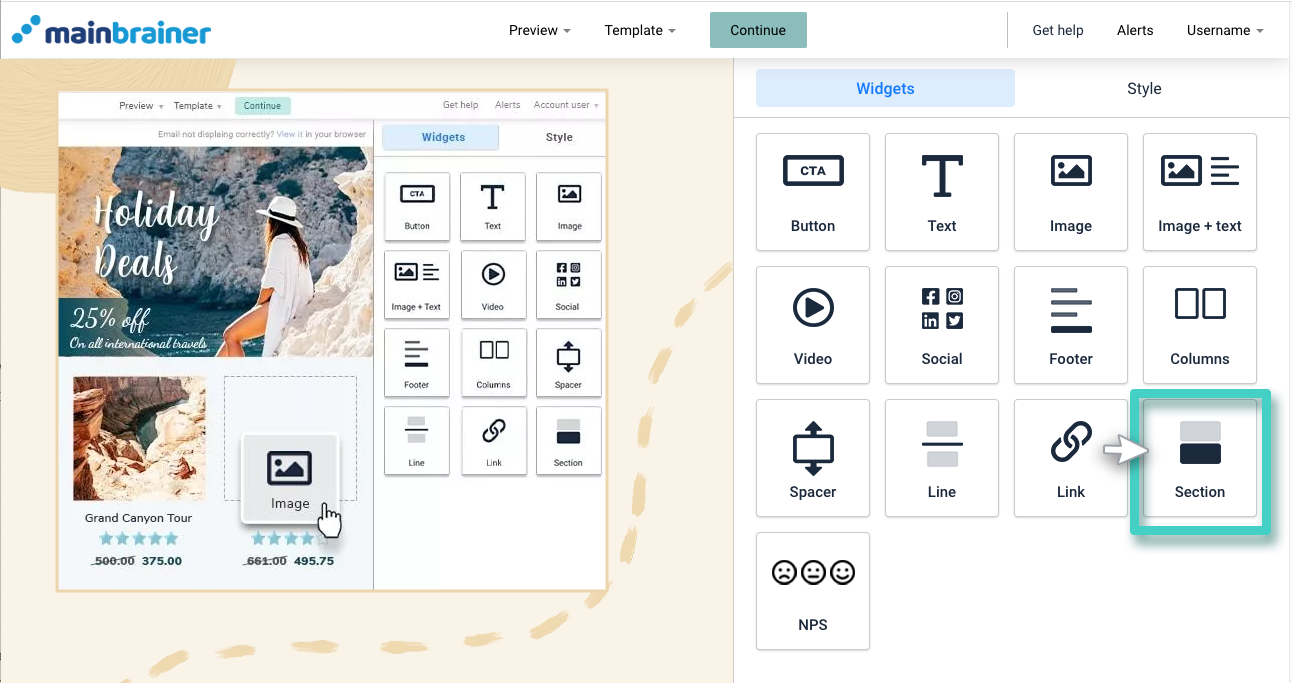Add the Footer widget
This screenshot has width=1292, height=683.
(1070, 325)
